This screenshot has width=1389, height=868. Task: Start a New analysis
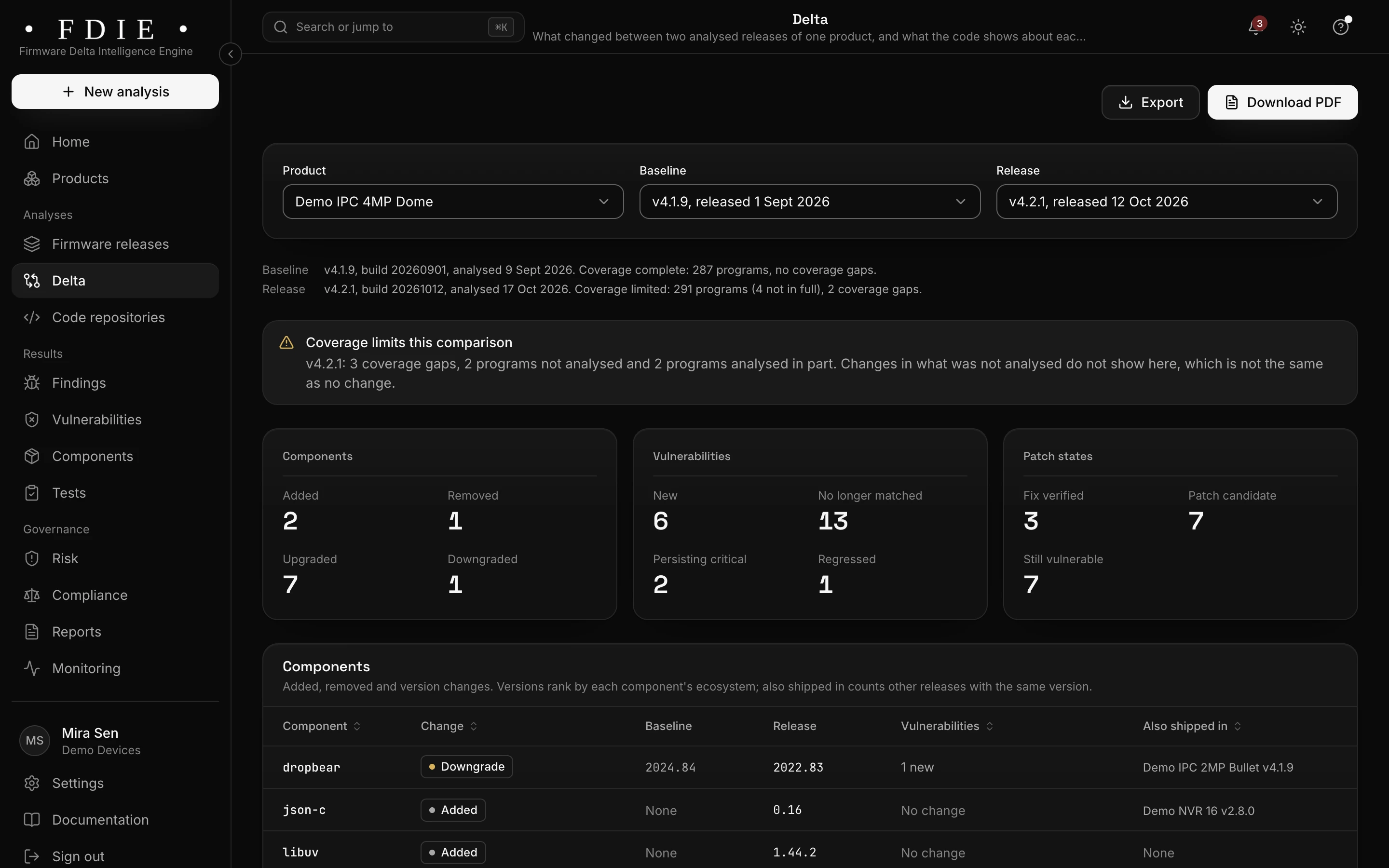[115, 92]
